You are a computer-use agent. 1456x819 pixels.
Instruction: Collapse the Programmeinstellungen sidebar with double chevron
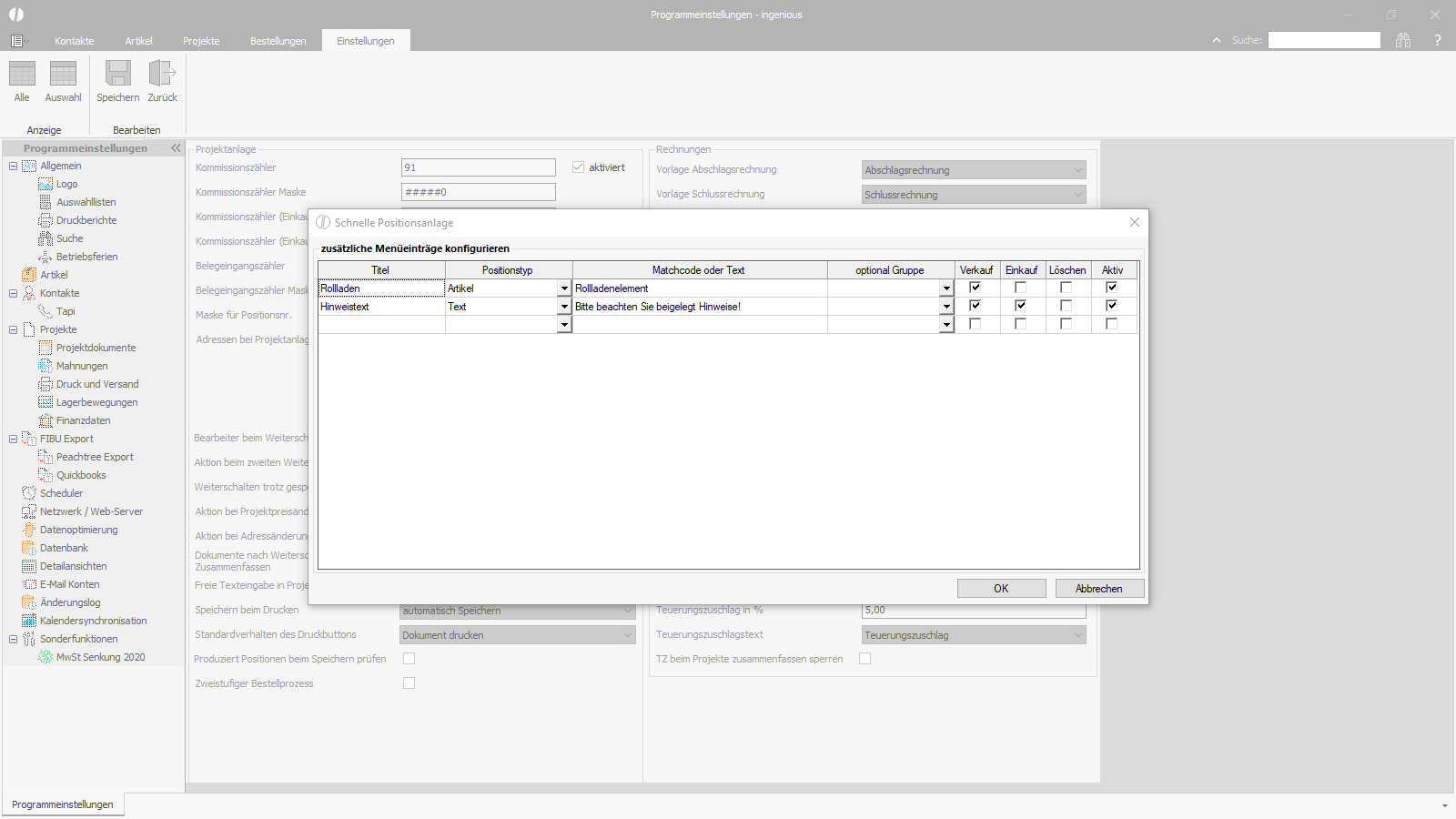pos(176,147)
